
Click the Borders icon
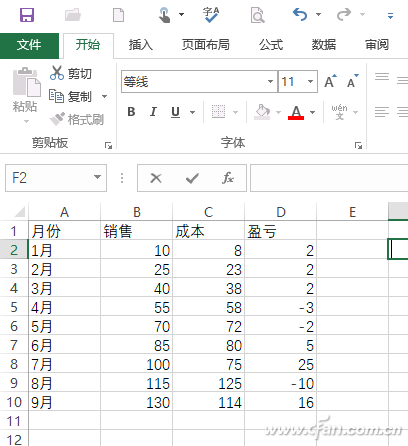219,112
